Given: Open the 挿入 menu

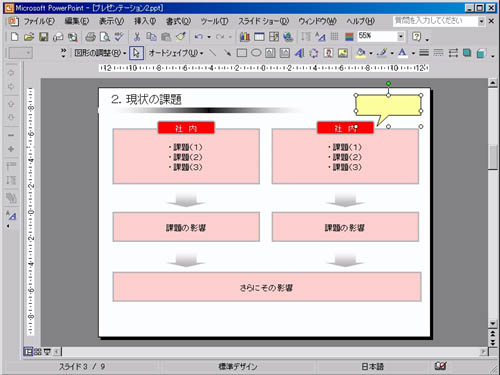Looking at the screenshot, I should [x=145, y=21].
